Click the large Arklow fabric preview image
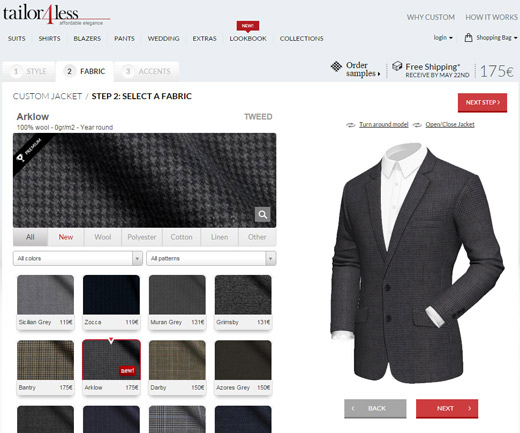This screenshot has width=520, height=433. [145, 180]
